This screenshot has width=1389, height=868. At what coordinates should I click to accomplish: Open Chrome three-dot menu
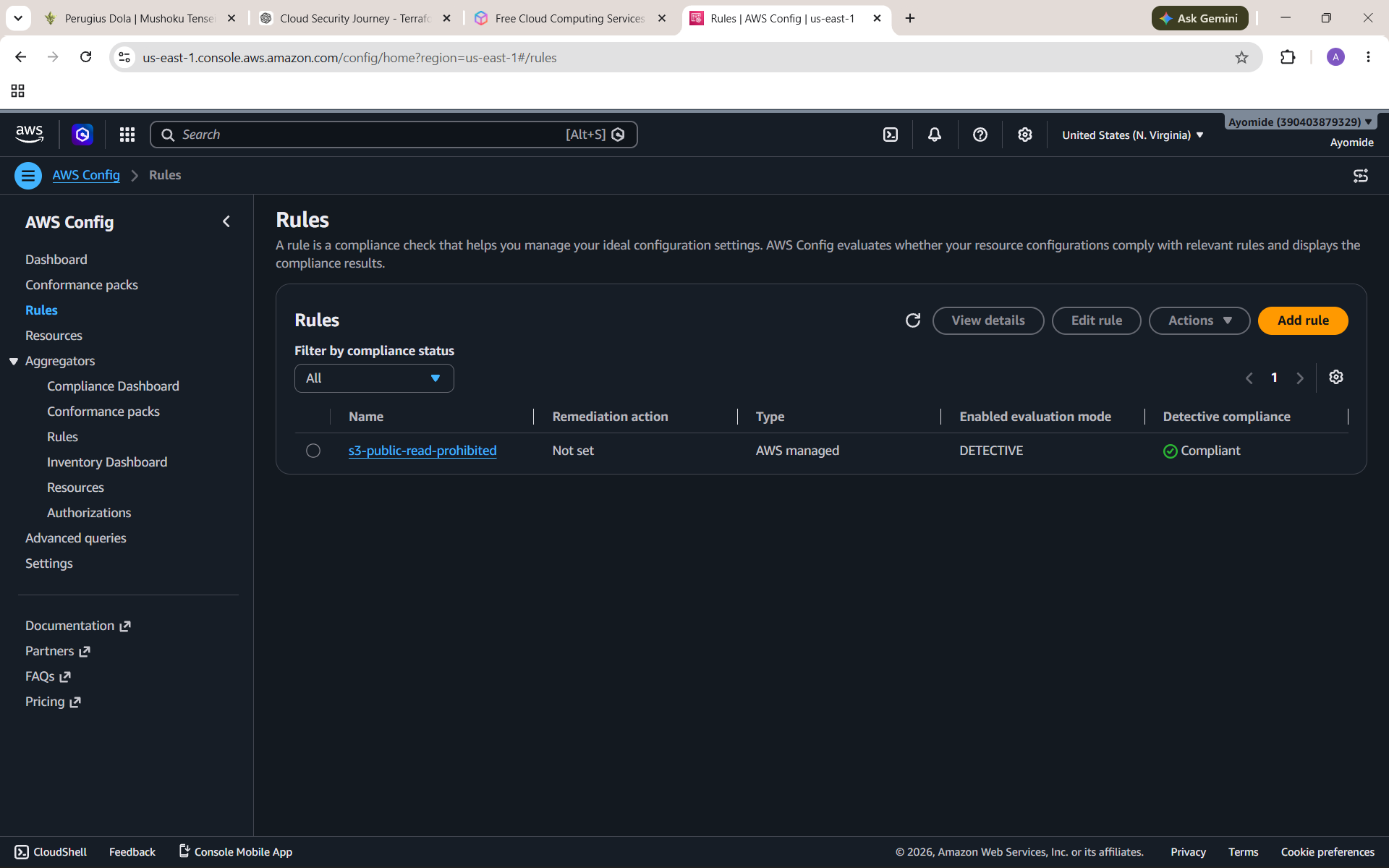1368,57
